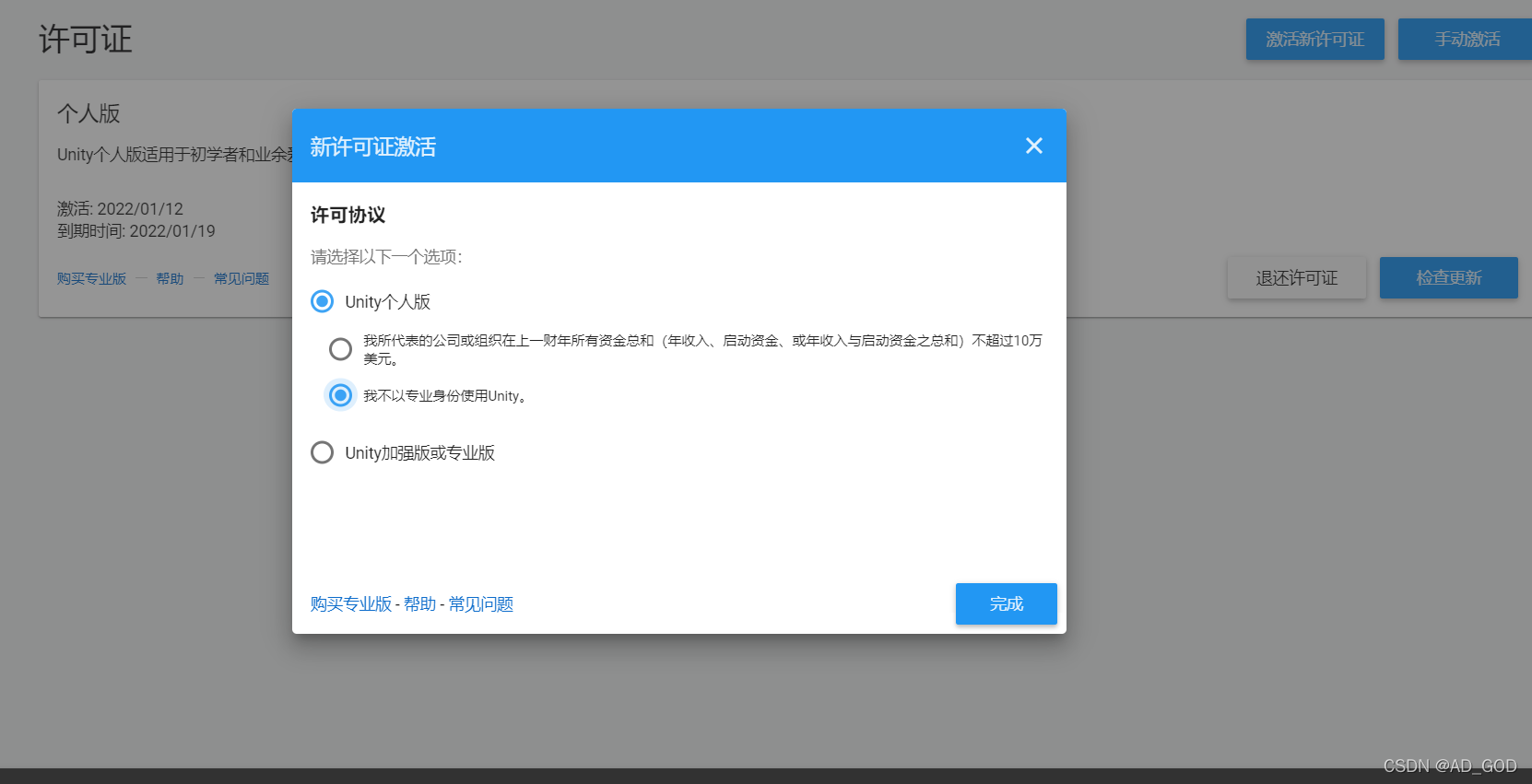Click the 退还许可证 button behind the dialog
The height and width of the screenshot is (784, 1532).
click(x=1296, y=278)
